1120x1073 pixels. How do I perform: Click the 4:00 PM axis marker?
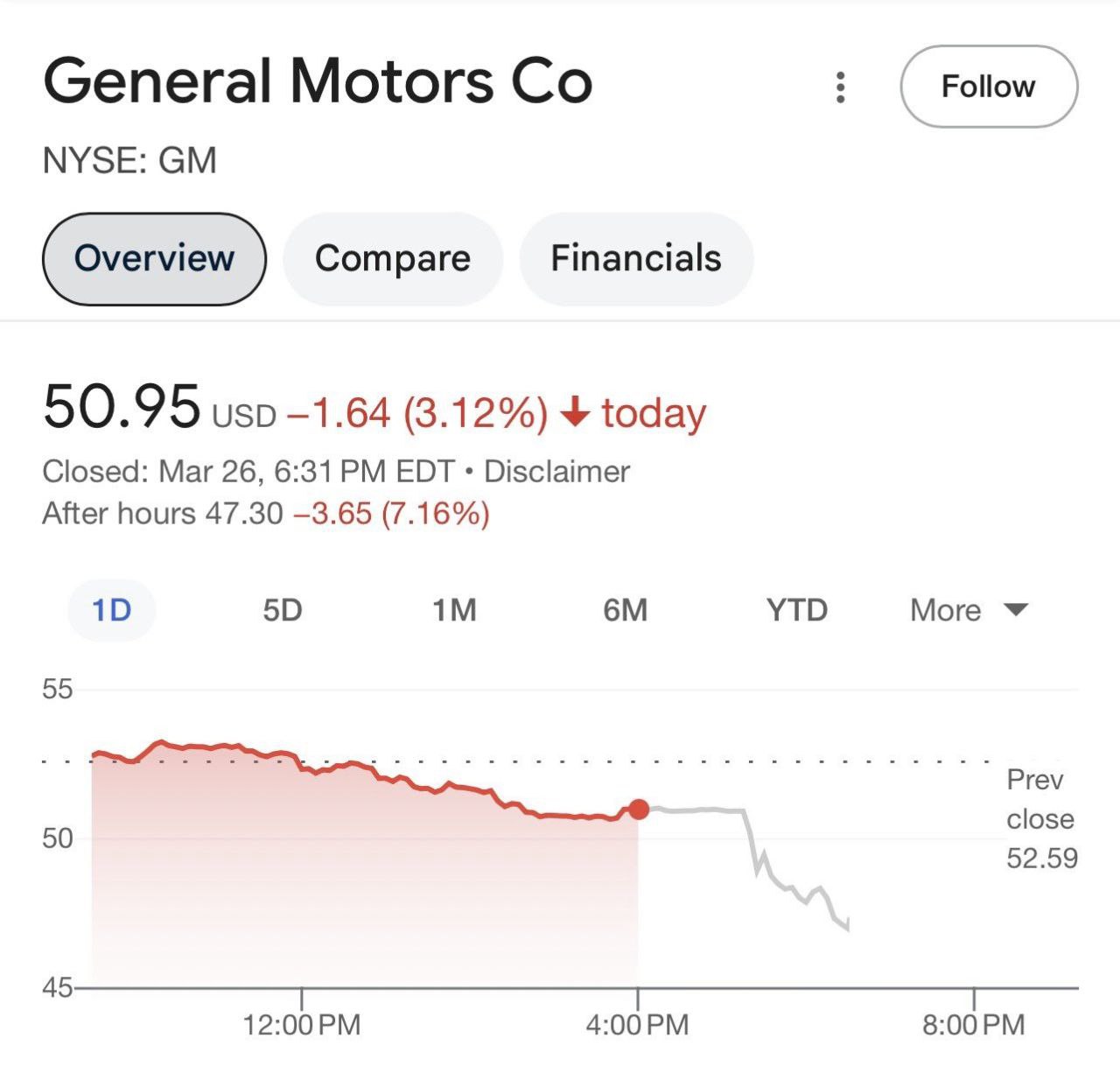point(637,1024)
